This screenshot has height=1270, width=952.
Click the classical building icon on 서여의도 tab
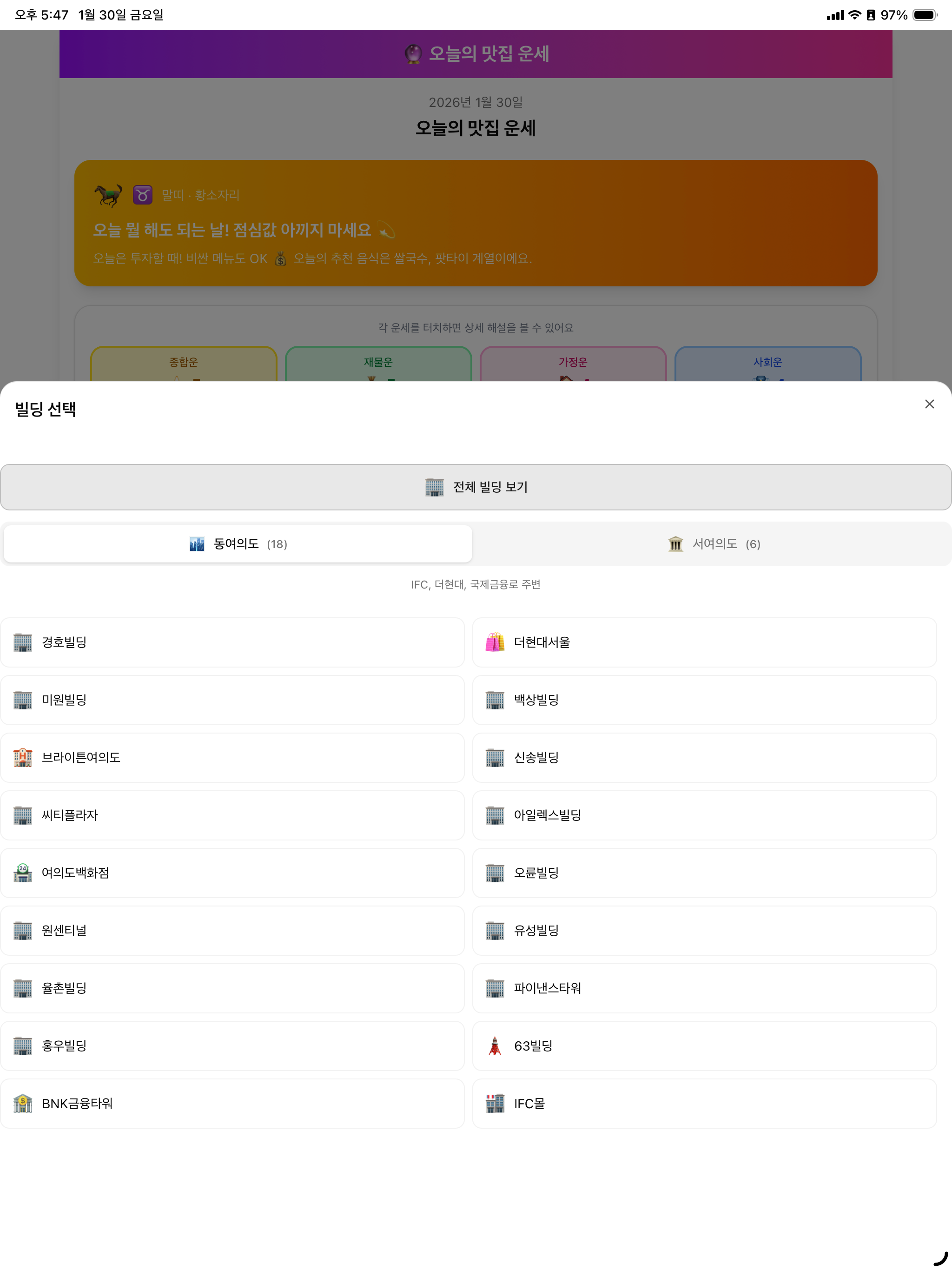point(675,544)
